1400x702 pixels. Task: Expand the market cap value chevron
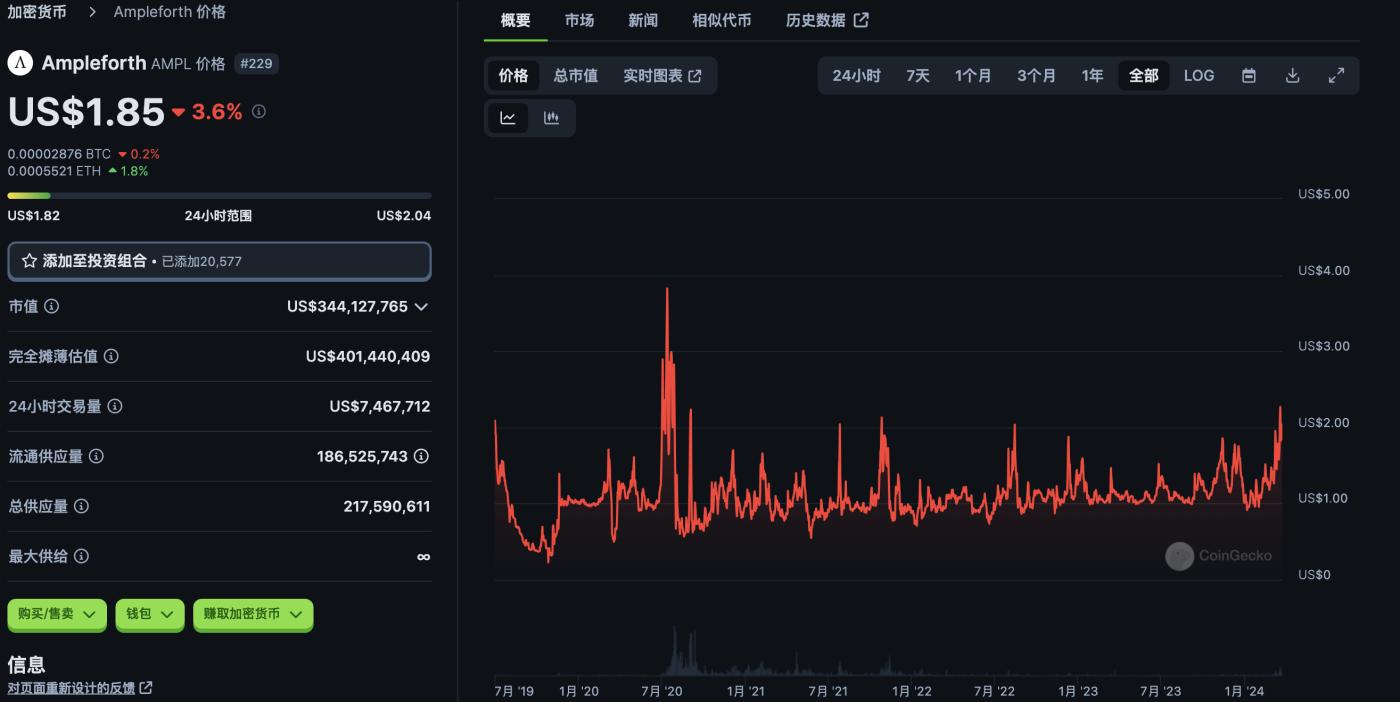(x=421, y=307)
